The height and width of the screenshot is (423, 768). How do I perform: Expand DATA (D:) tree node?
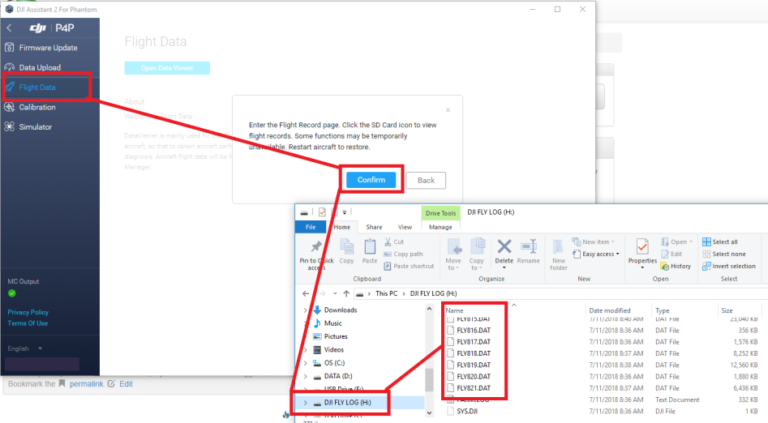coord(306,376)
